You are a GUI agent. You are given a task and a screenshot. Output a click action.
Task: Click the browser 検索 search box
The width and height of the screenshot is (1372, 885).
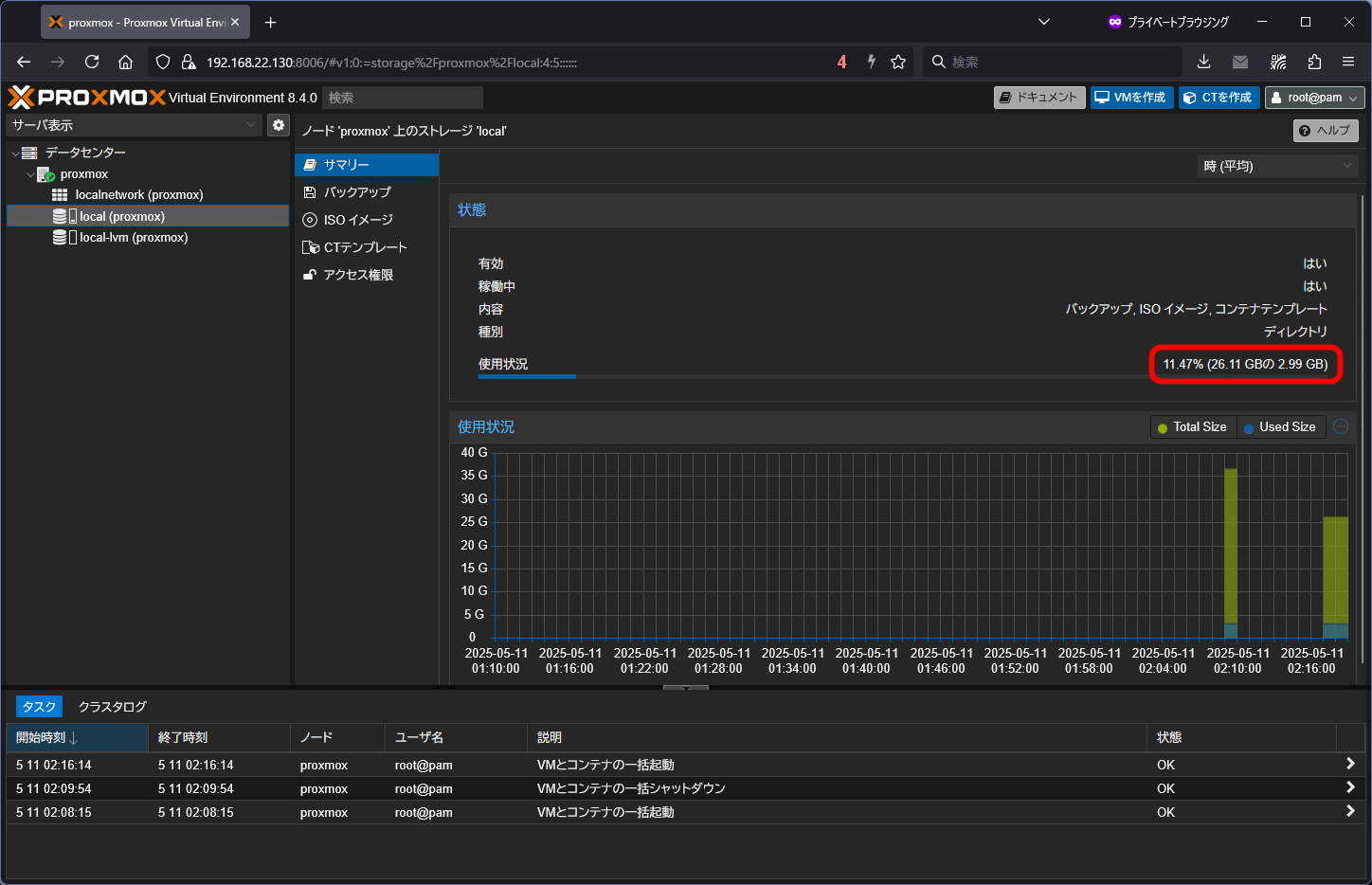[1052, 62]
